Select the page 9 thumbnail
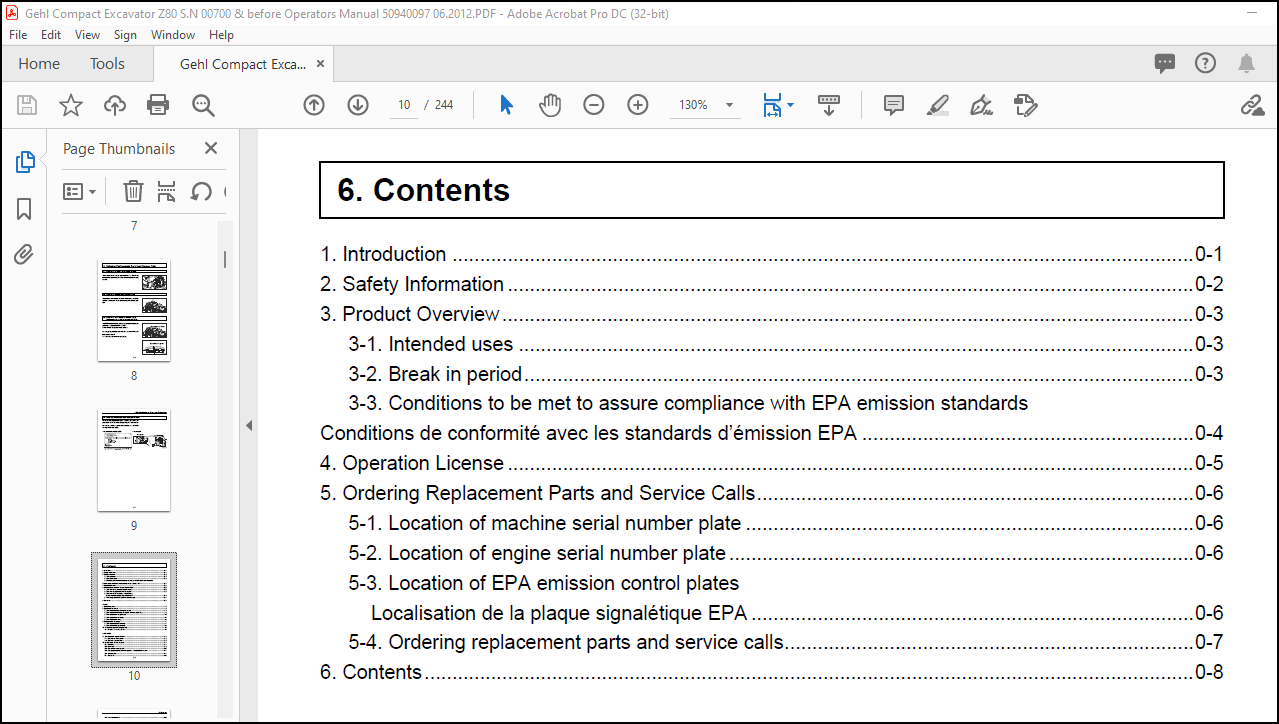 tap(134, 460)
